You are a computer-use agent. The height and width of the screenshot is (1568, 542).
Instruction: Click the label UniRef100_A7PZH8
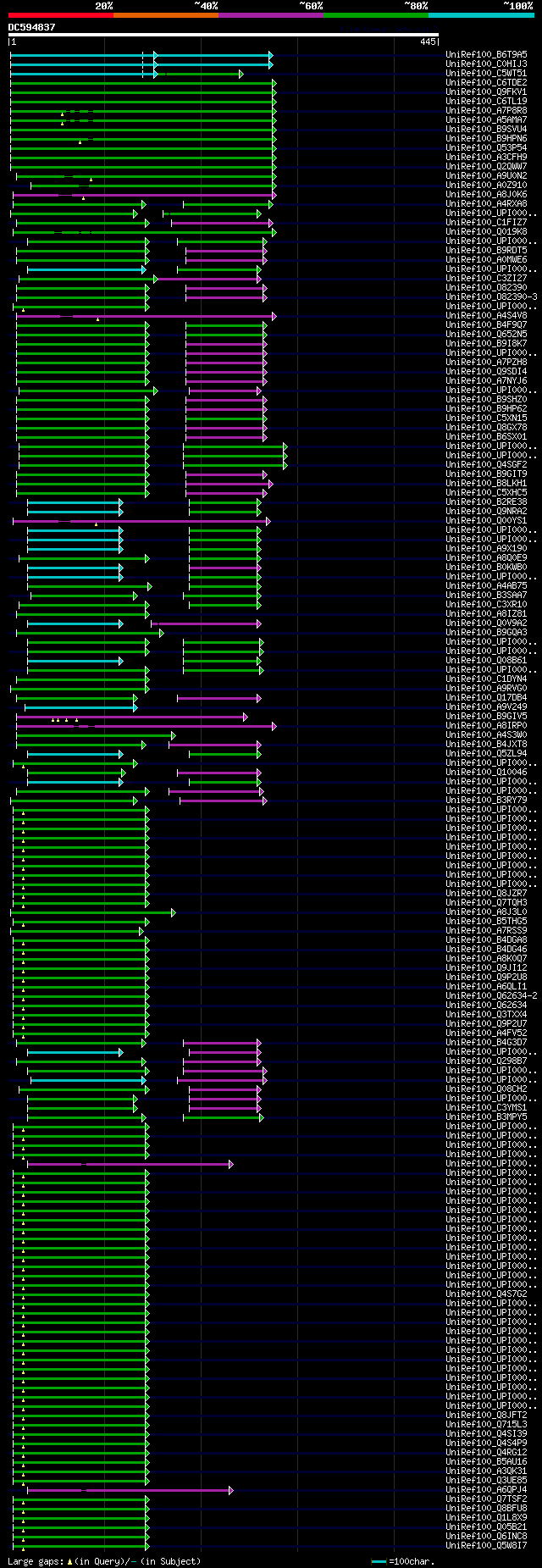[486, 362]
